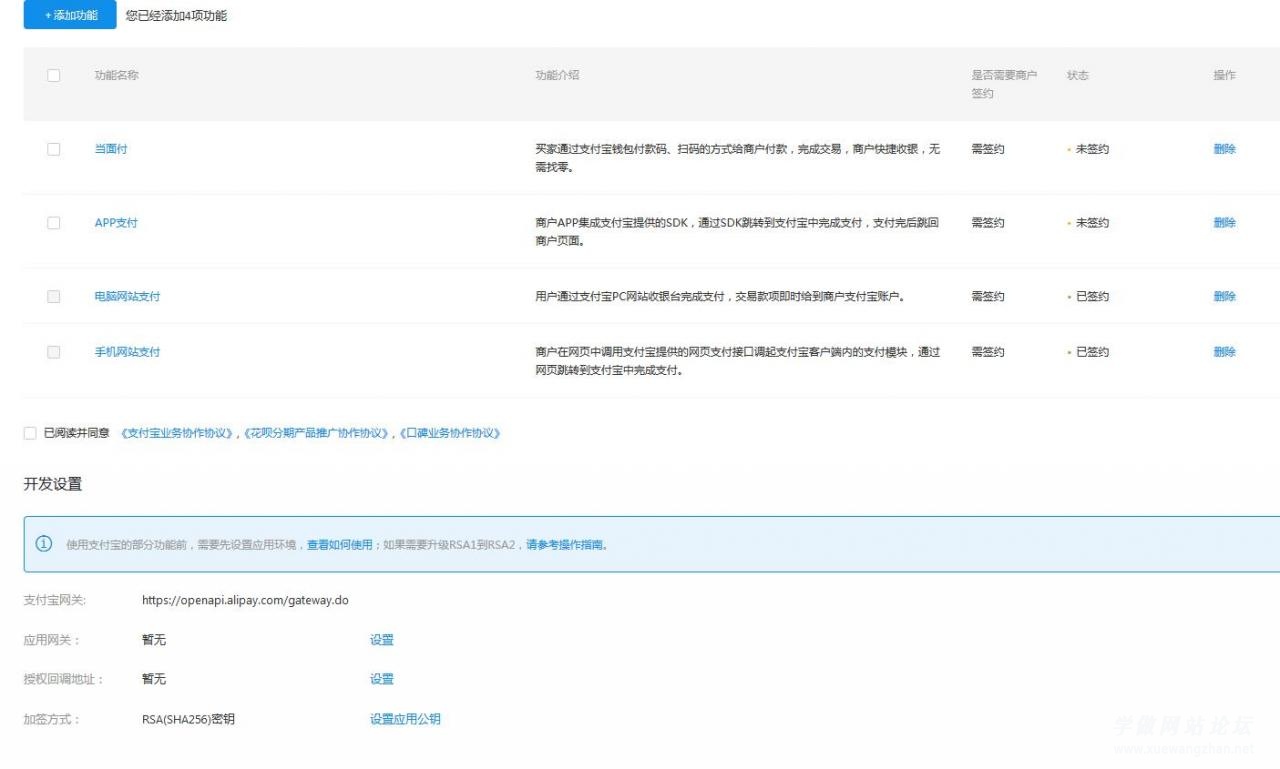Delete the APP支付 feature via 删除
The height and width of the screenshot is (769, 1280).
point(1224,222)
